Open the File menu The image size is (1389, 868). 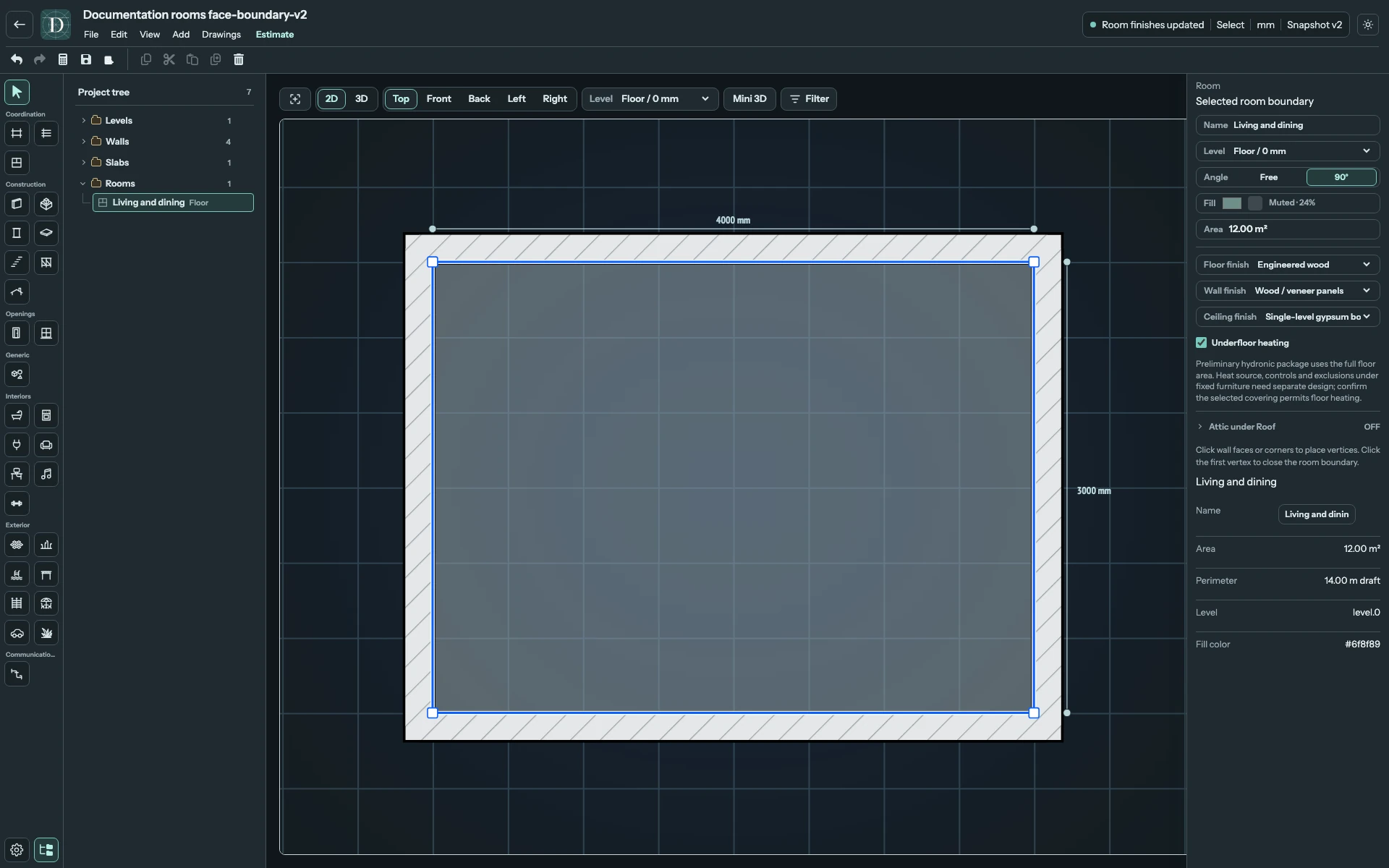[91, 35]
